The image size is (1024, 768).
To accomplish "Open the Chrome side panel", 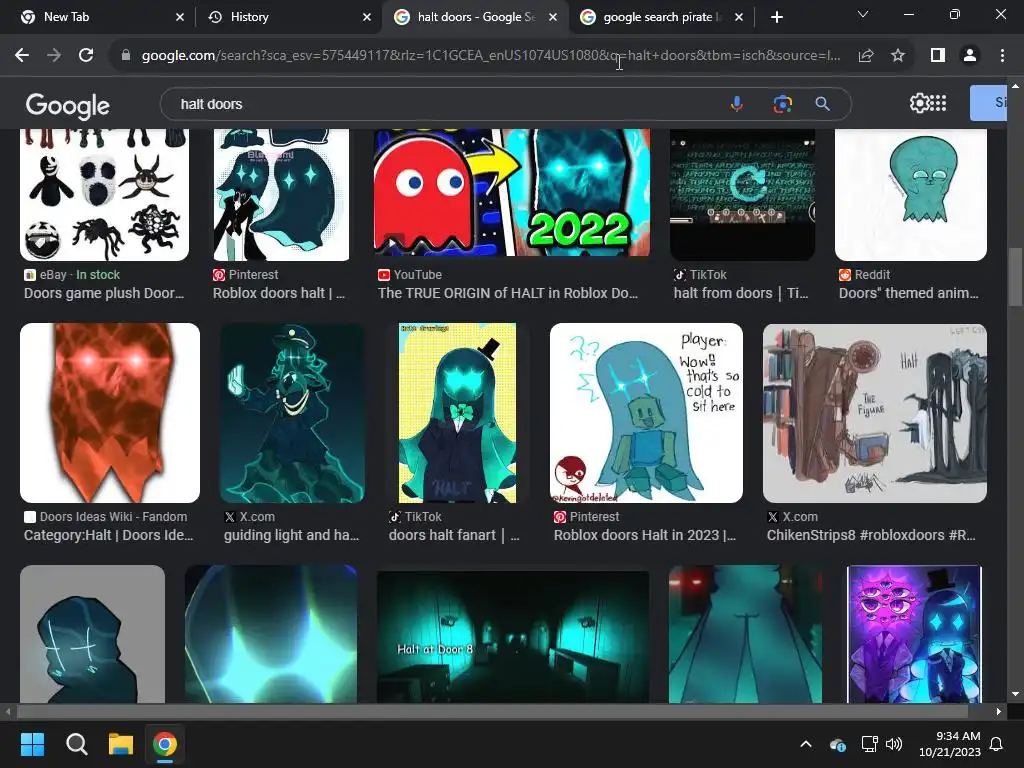I will point(938,56).
